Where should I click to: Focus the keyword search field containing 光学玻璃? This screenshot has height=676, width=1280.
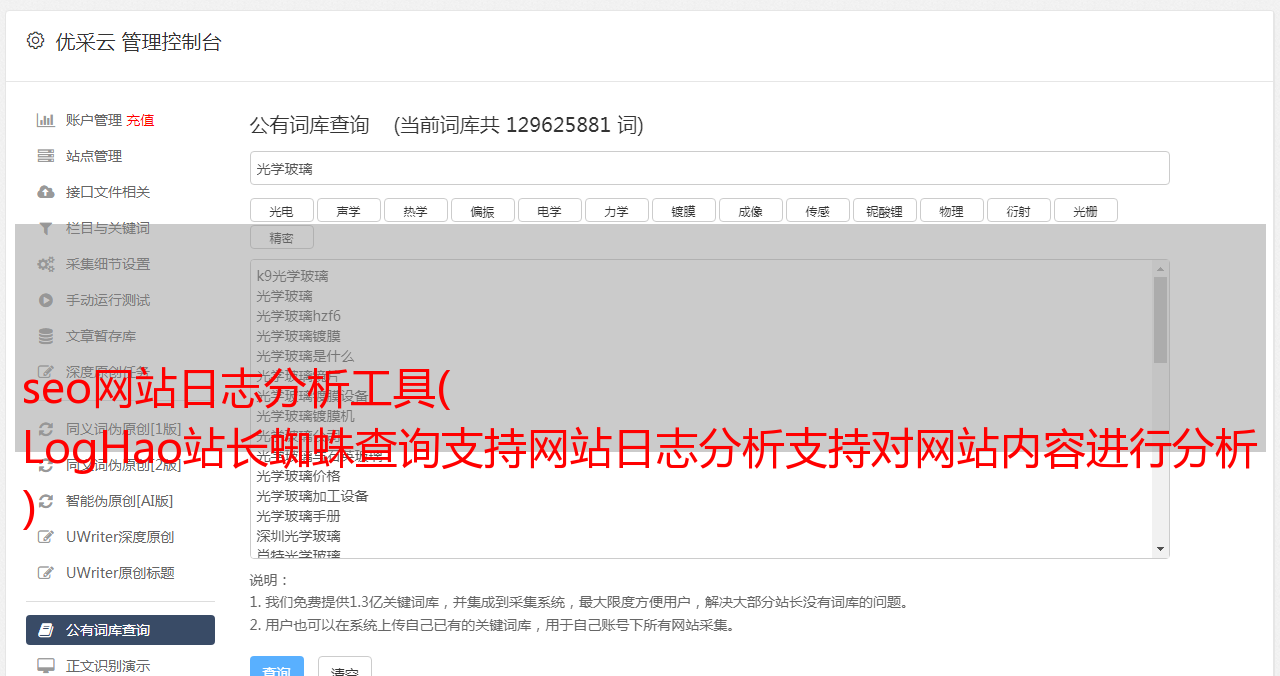pyautogui.click(x=709, y=168)
